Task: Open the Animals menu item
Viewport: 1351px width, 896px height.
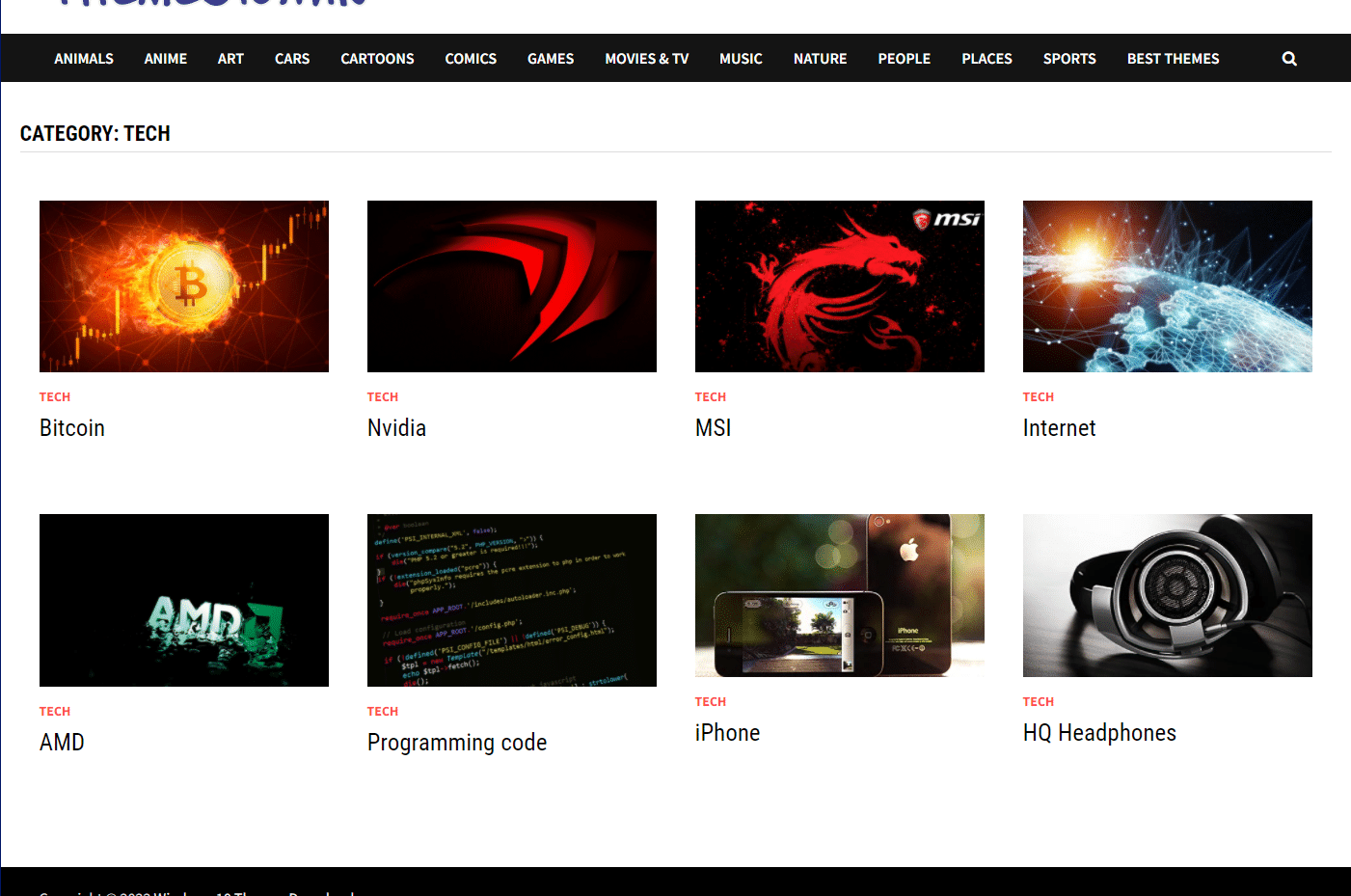Action: pyautogui.click(x=84, y=59)
